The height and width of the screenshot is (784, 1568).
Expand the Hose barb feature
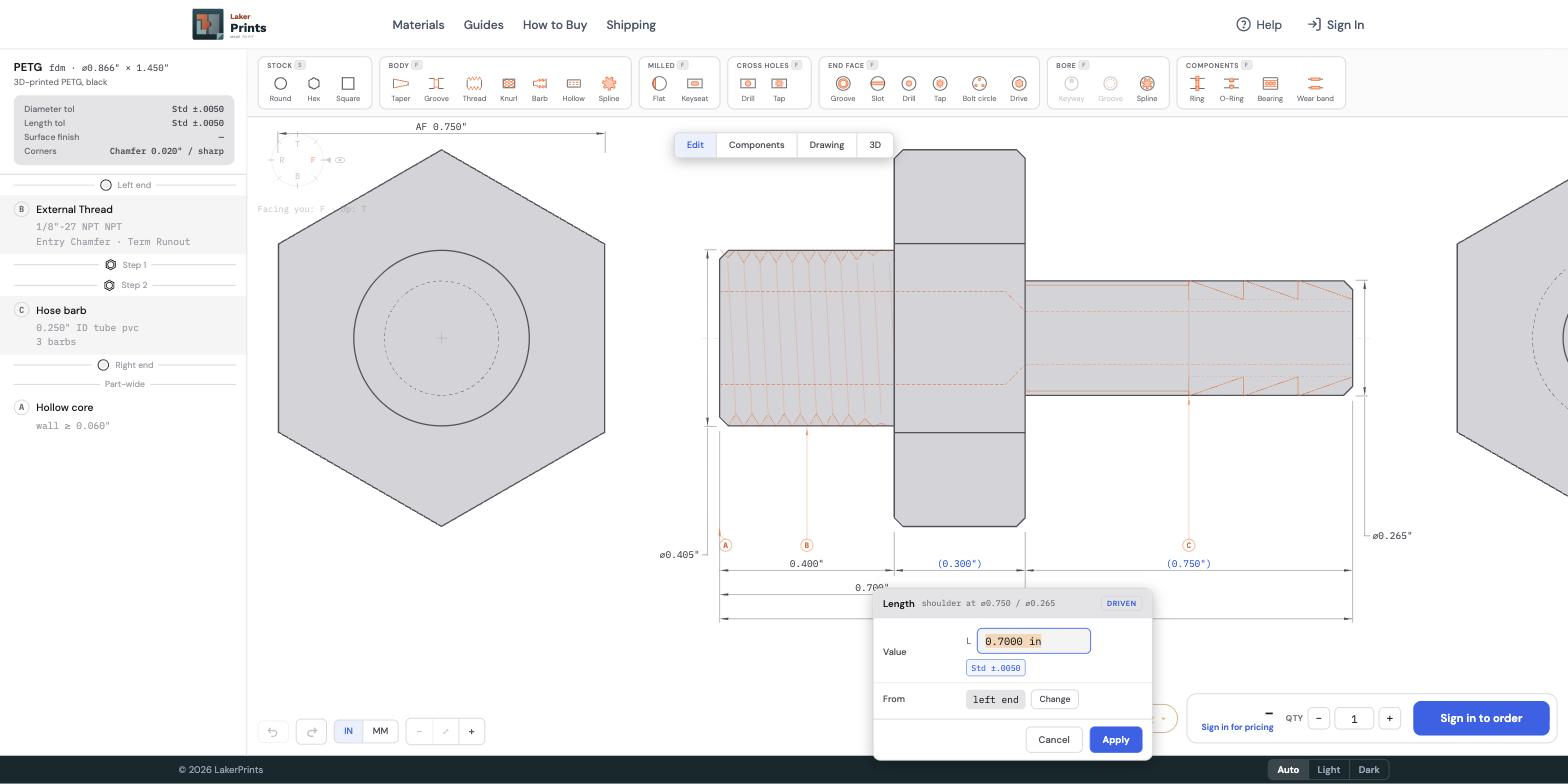coord(123,325)
